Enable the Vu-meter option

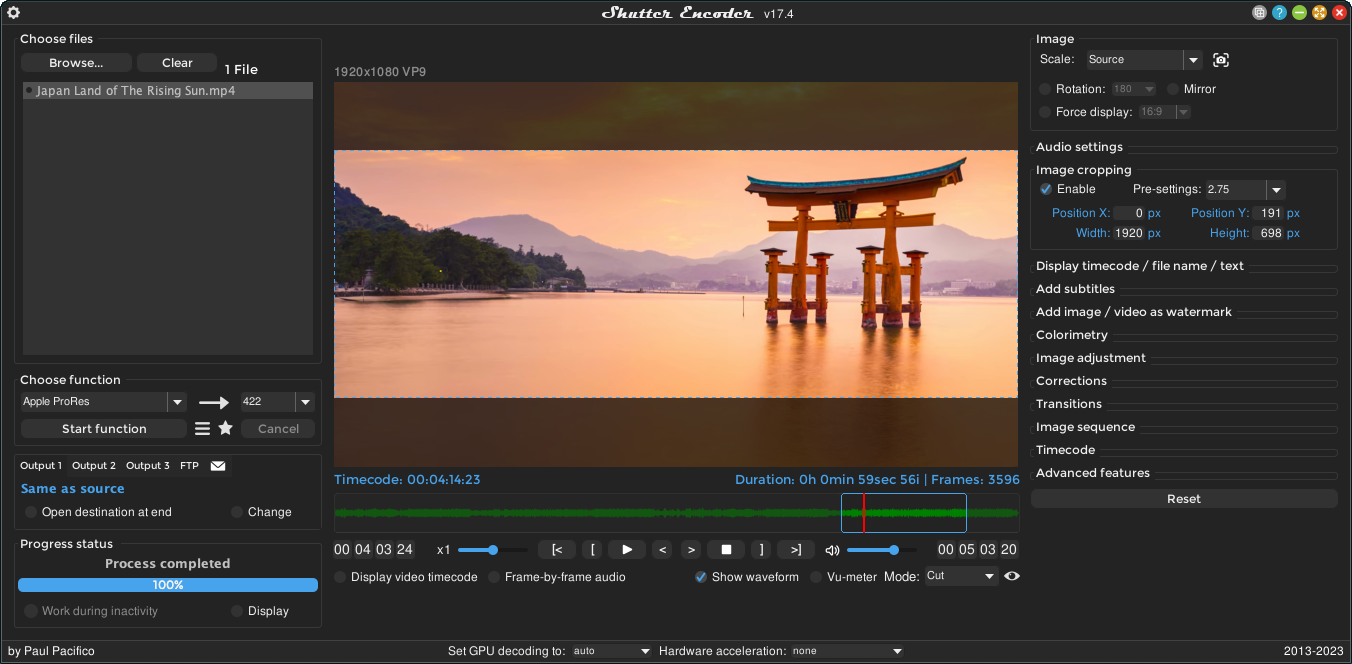pyautogui.click(x=816, y=577)
